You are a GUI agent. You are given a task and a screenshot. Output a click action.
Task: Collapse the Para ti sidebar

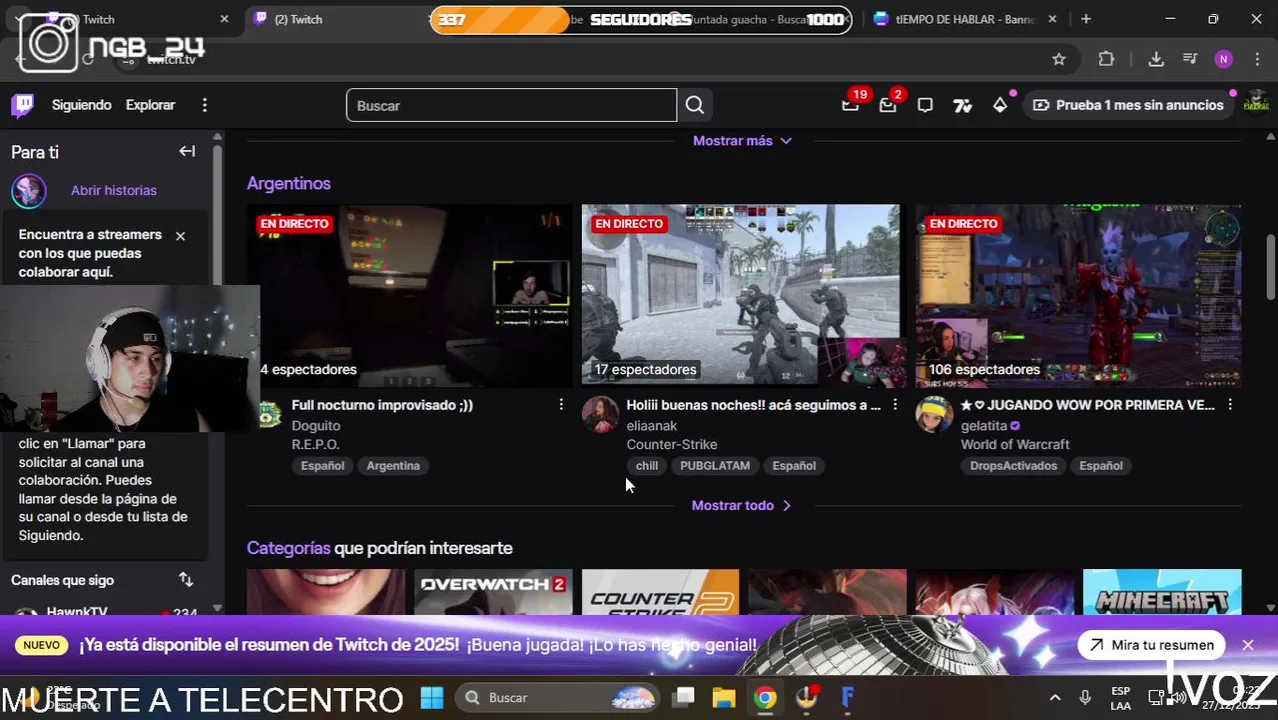point(187,151)
